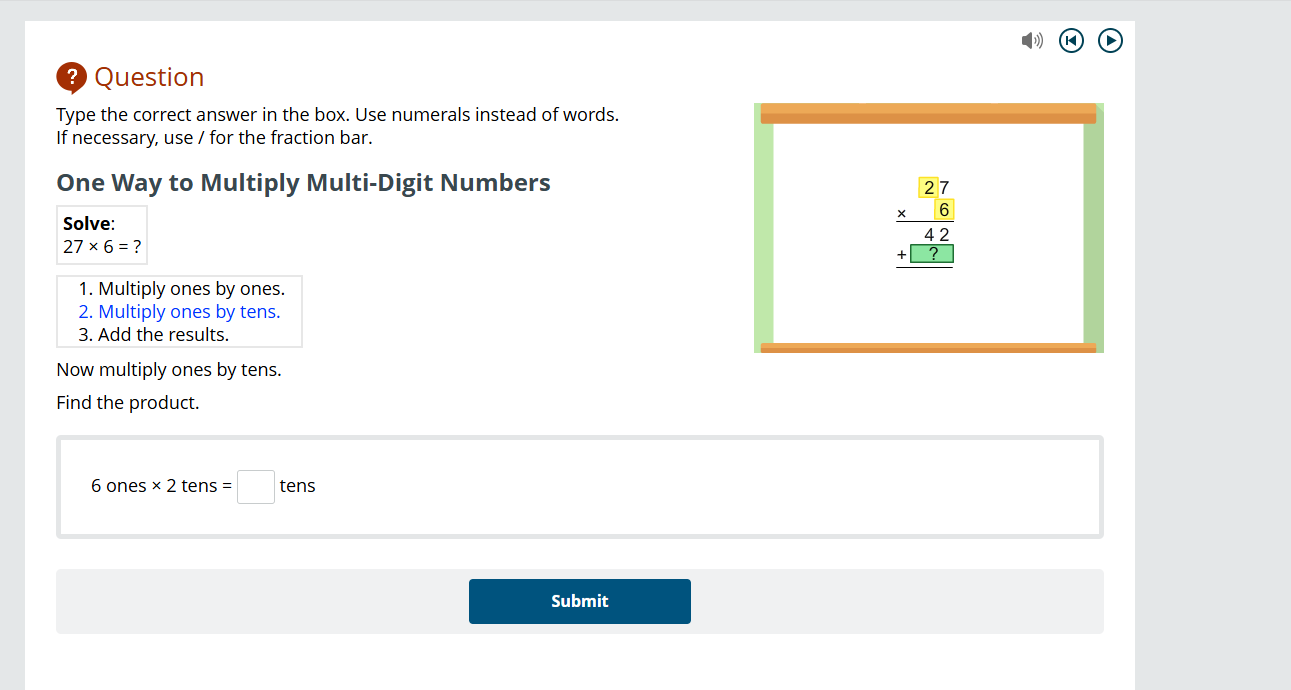This screenshot has height=690, width=1291.
Task: Select step 2 Multiply ones by tens
Action: [179, 311]
